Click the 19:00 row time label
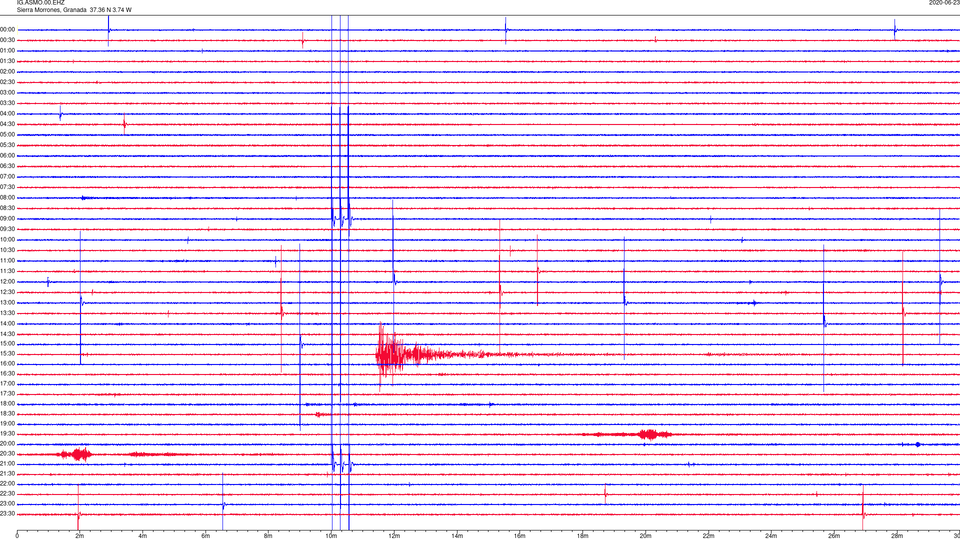Image resolution: width=960 pixels, height=540 pixels. 7,424
